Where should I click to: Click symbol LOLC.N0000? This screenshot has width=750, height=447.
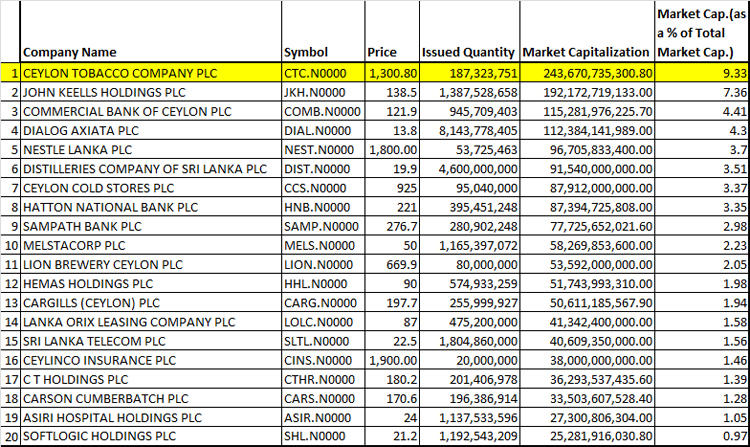click(x=323, y=322)
